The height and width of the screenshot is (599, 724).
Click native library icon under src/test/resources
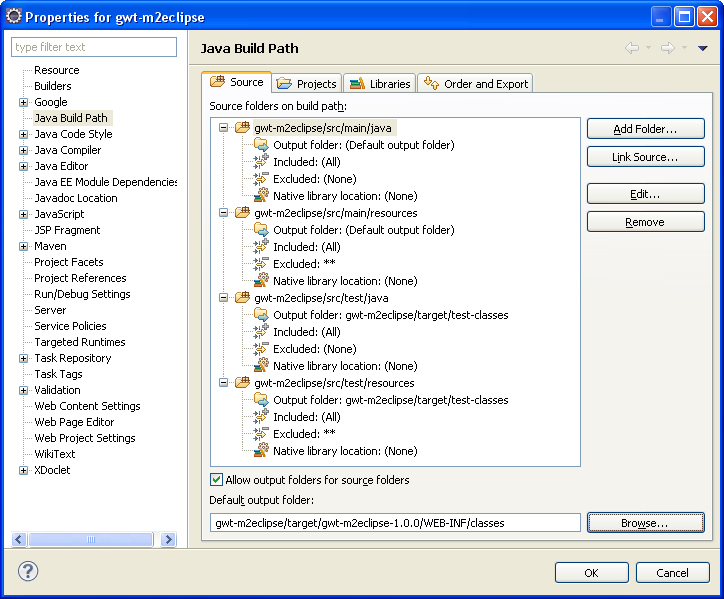261,450
